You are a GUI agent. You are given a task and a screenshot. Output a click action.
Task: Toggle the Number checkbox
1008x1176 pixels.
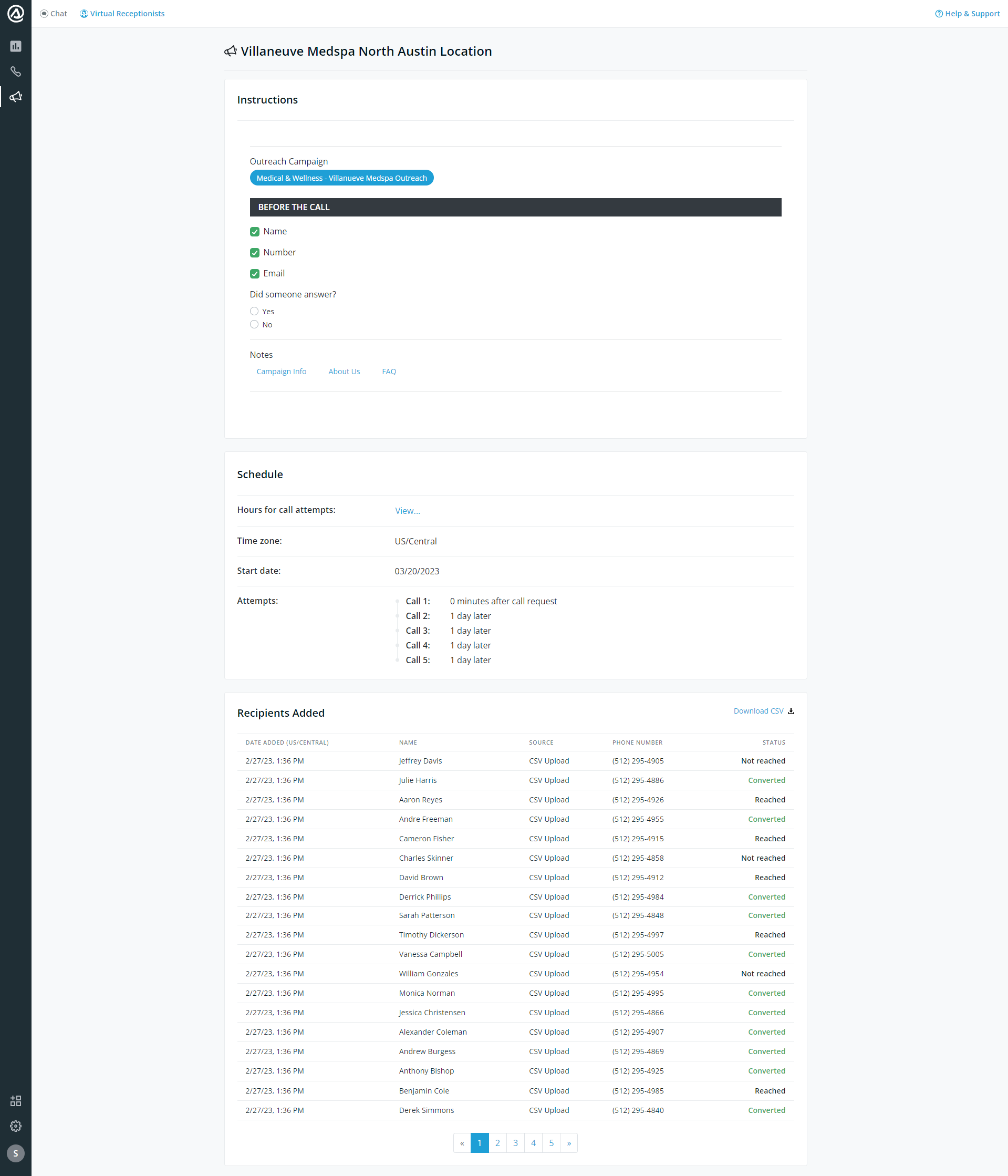(x=255, y=253)
